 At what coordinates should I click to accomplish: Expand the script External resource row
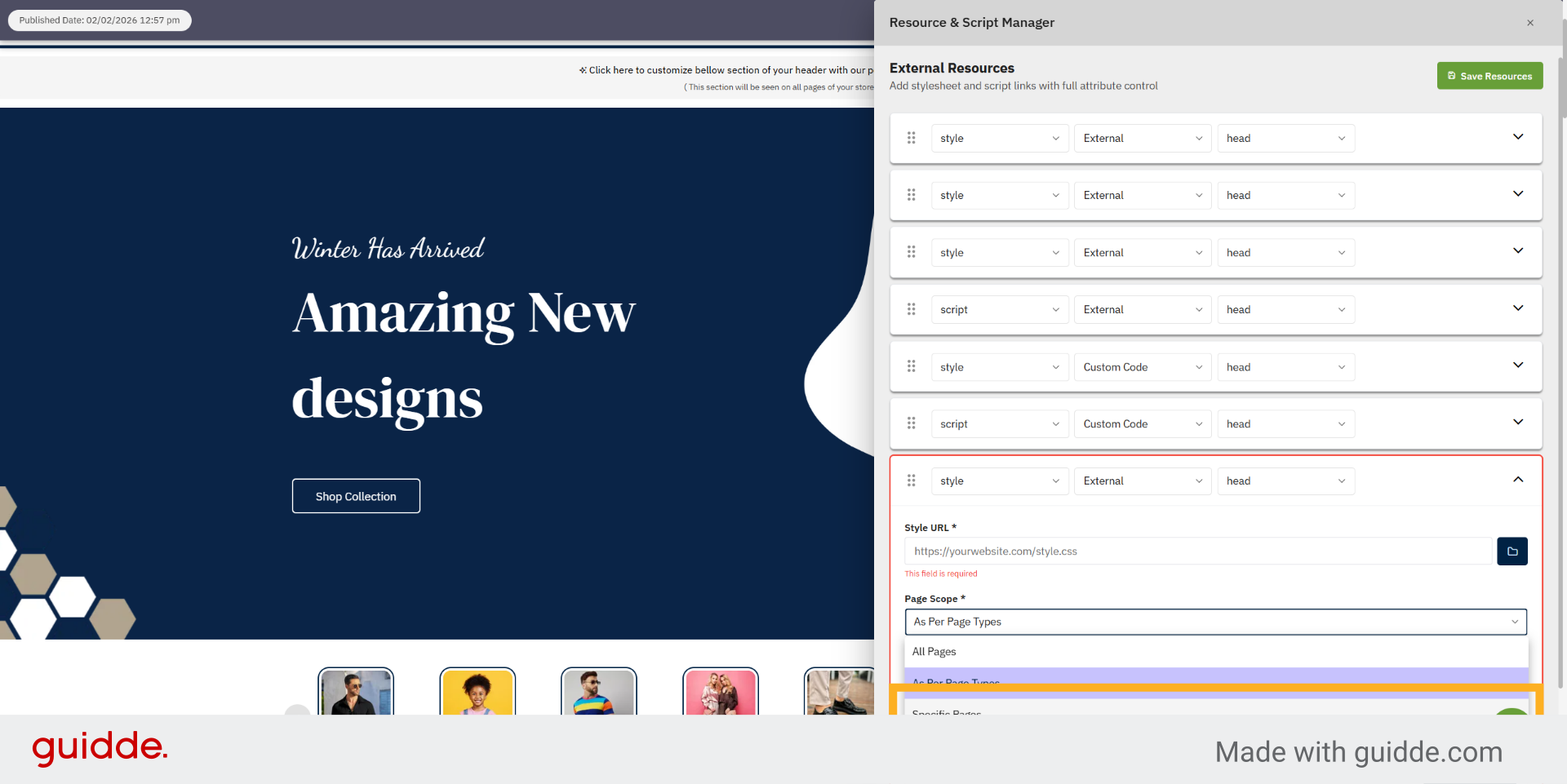1518,308
